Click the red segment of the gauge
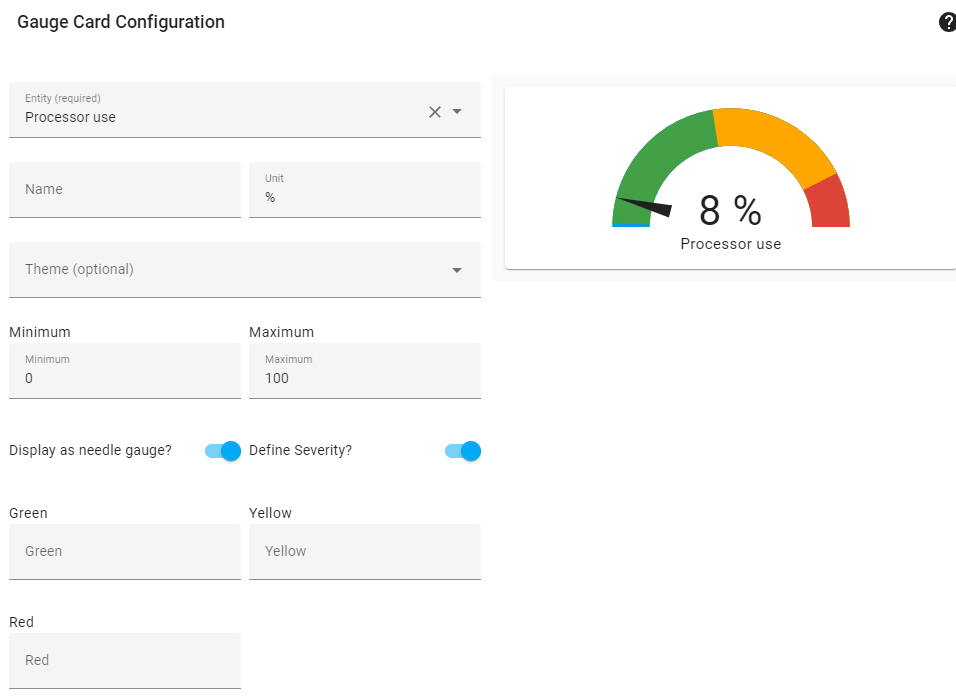Image resolution: width=956 pixels, height=698 pixels. click(830, 204)
